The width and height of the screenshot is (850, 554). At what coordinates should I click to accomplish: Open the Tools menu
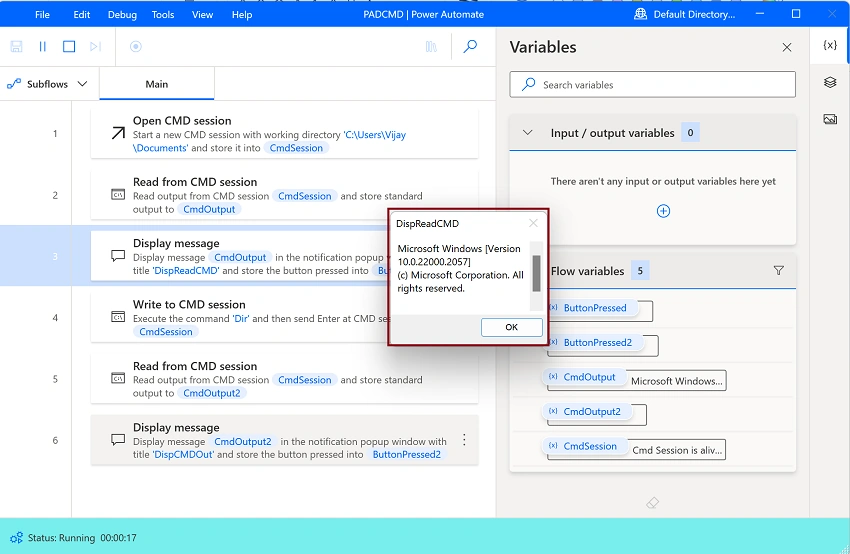click(x=163, y=15)
